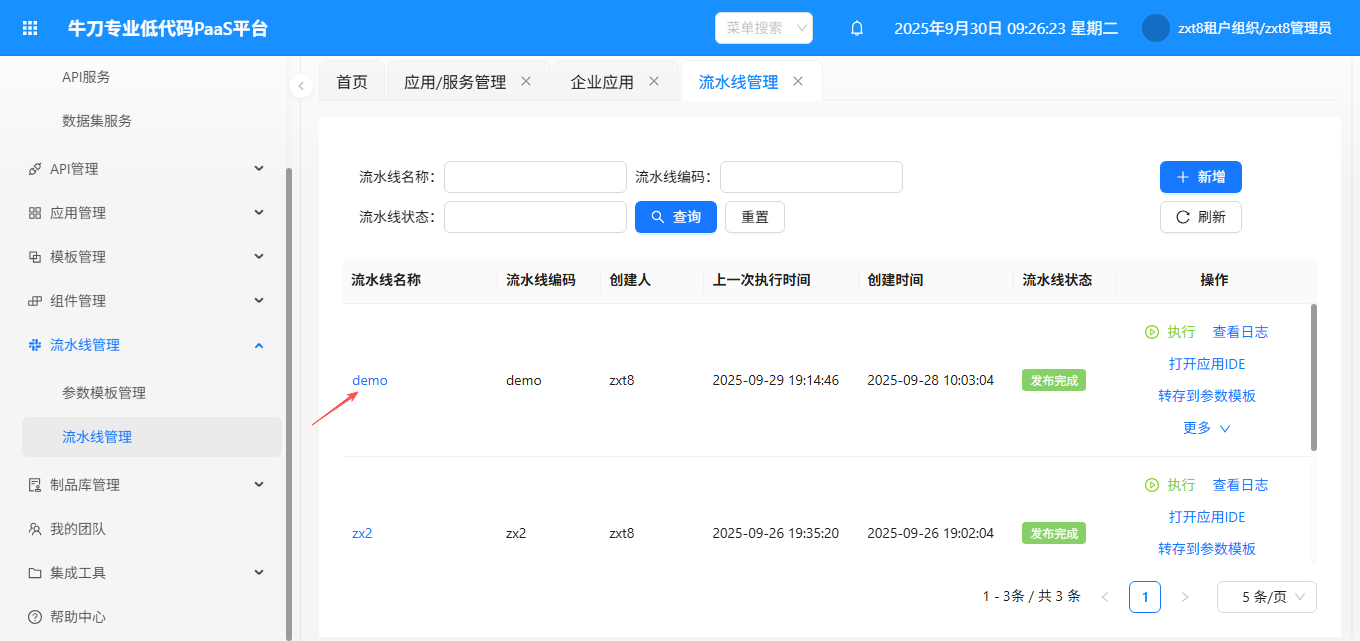Select 参数模板管理 in the sidebar

click(x=104, y=393)
